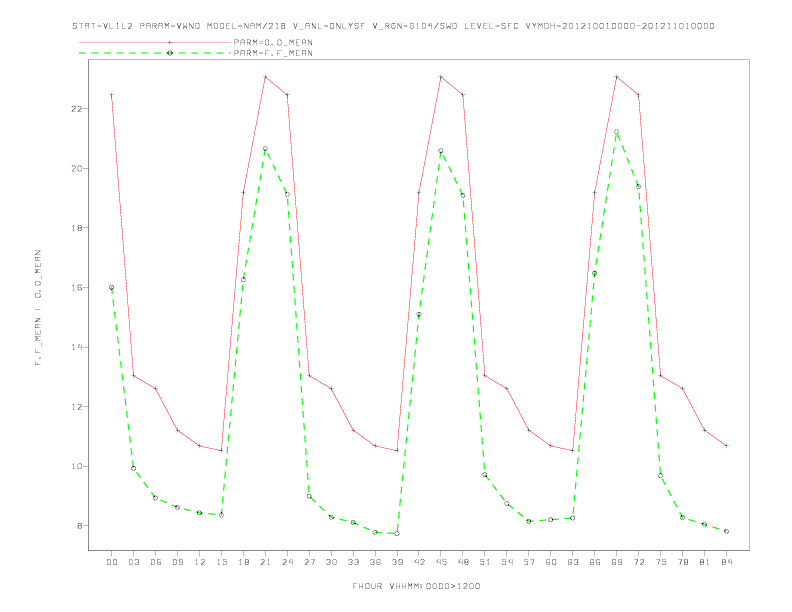Click the x-axis tick label 09
Image resolution: width=792 pixels, height=612 pixels.
pos(177,562)
